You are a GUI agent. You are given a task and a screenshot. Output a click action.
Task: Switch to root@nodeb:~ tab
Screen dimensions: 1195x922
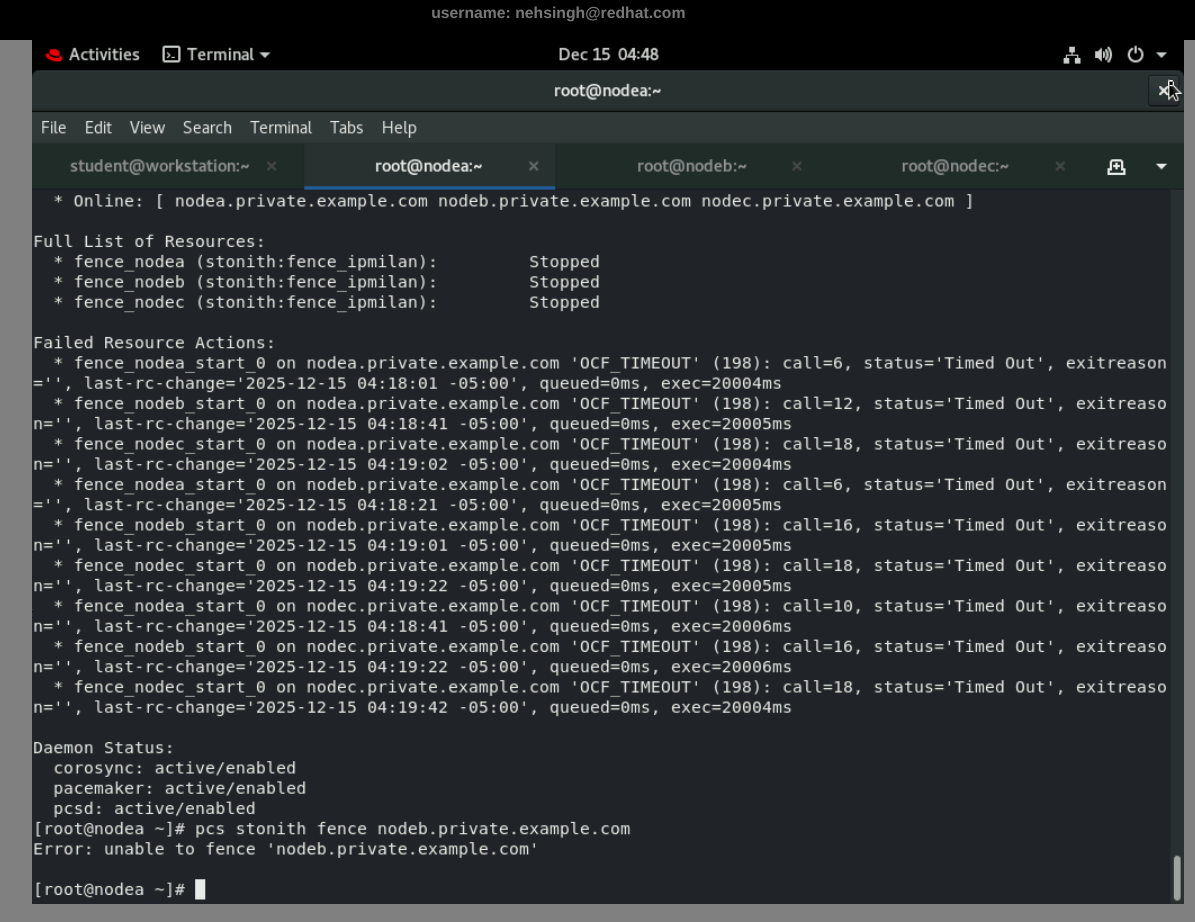point(691,166)
